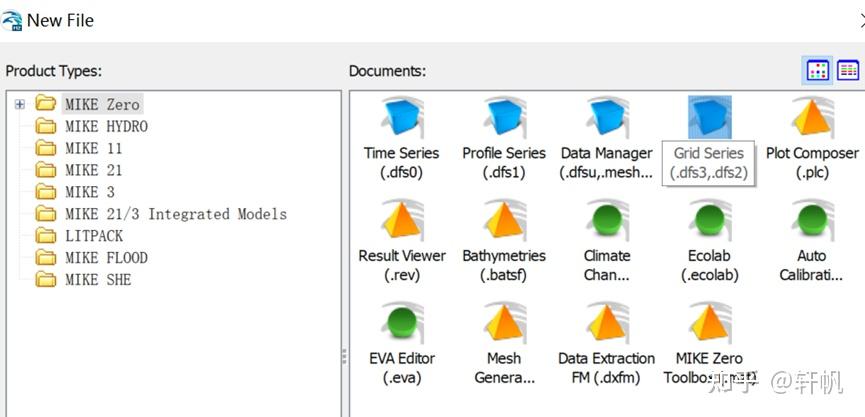
Task: Choose the Data Manager document icon
Action: pyautogui.click(x=607, y=118)
